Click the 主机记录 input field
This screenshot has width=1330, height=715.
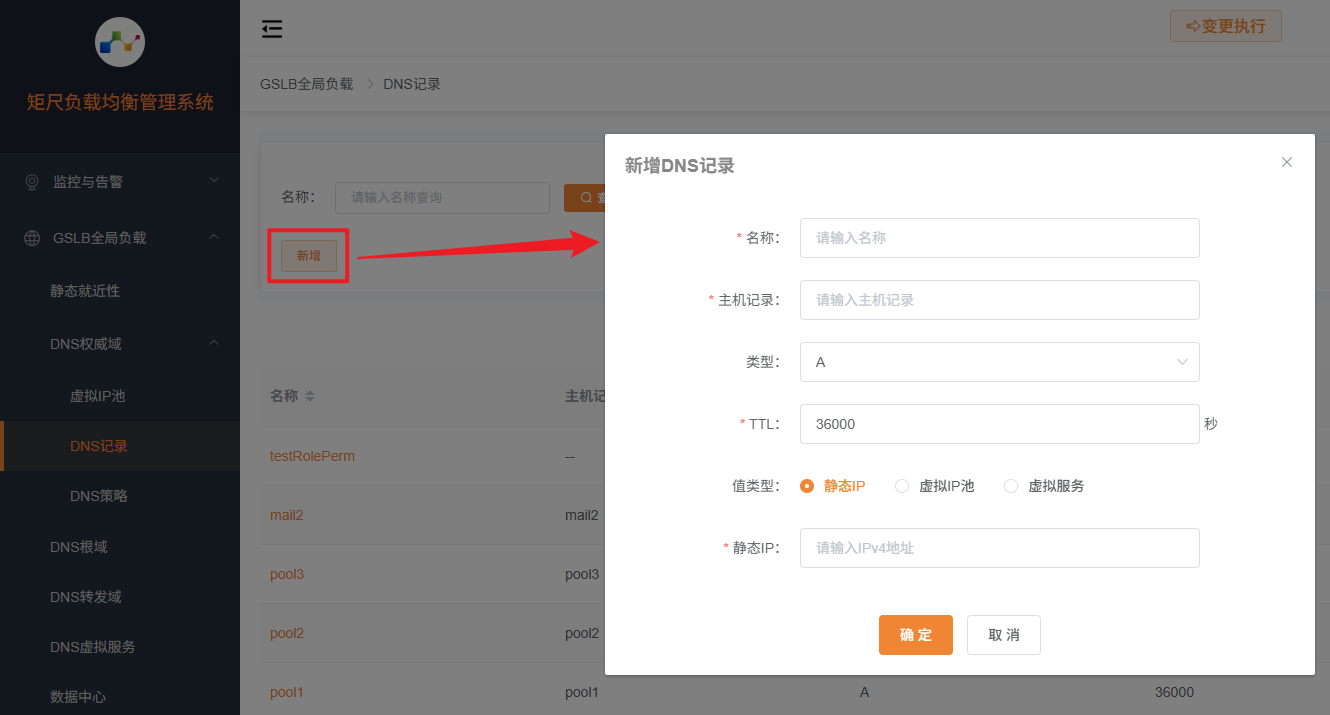(999, 300)
